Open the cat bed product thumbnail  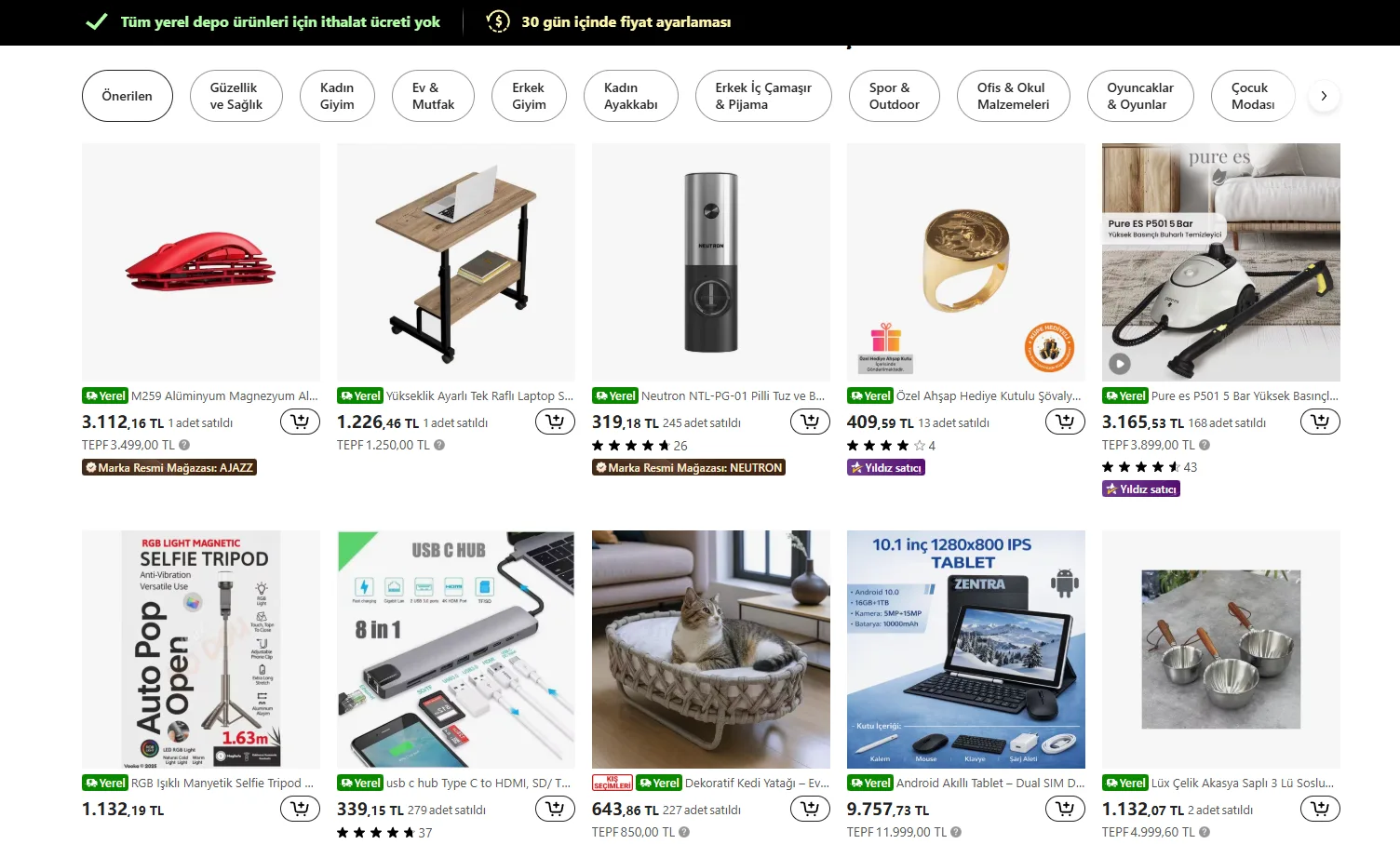711,650
